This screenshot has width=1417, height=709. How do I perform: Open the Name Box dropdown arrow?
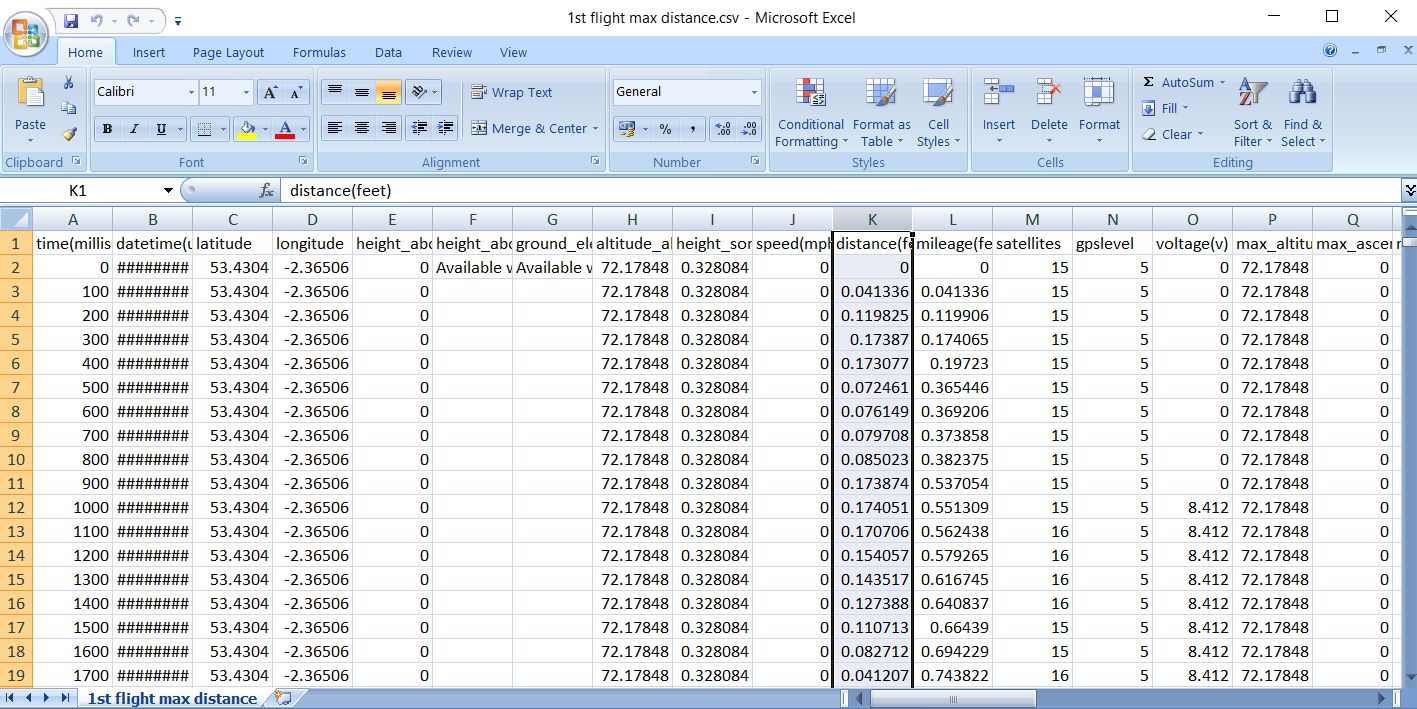[x=168, y=190]
